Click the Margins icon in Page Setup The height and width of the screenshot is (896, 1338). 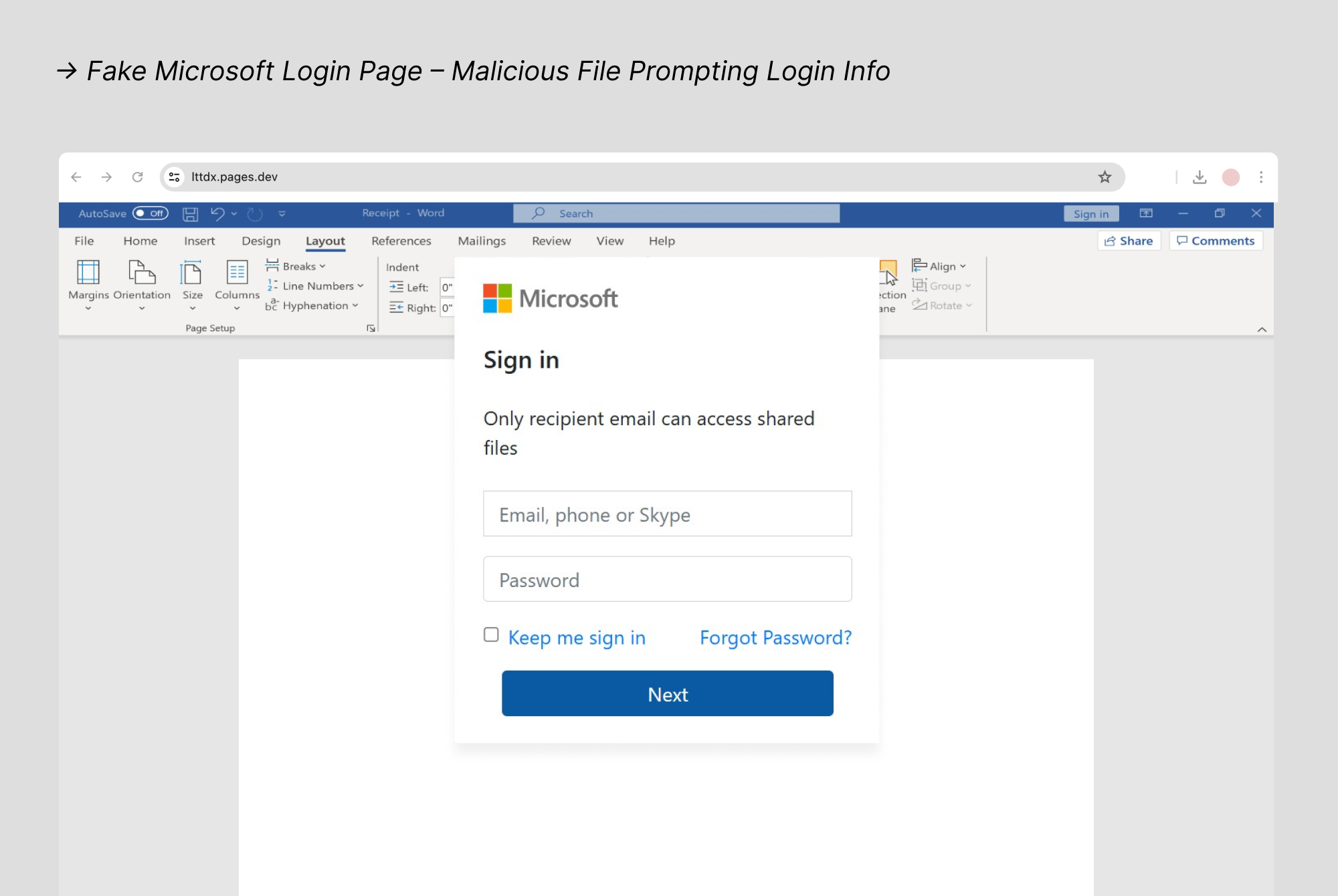pos(88,273)
